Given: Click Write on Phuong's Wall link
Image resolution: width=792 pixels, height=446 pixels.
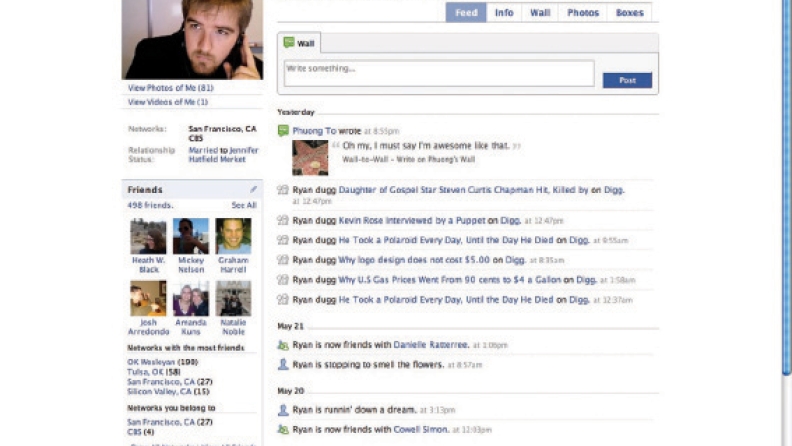Looking at the screenshot, I should 435,160.
